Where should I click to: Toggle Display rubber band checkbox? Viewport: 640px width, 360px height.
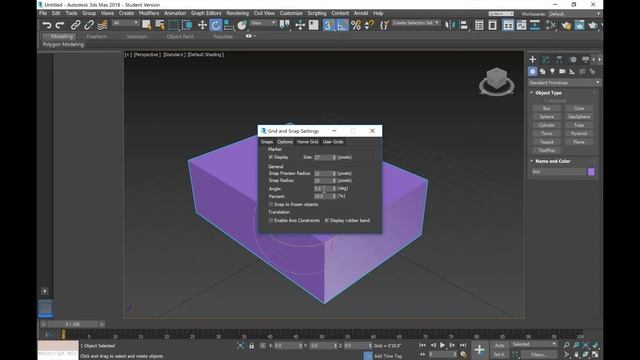pyautogui.click(x=327, y=220)
